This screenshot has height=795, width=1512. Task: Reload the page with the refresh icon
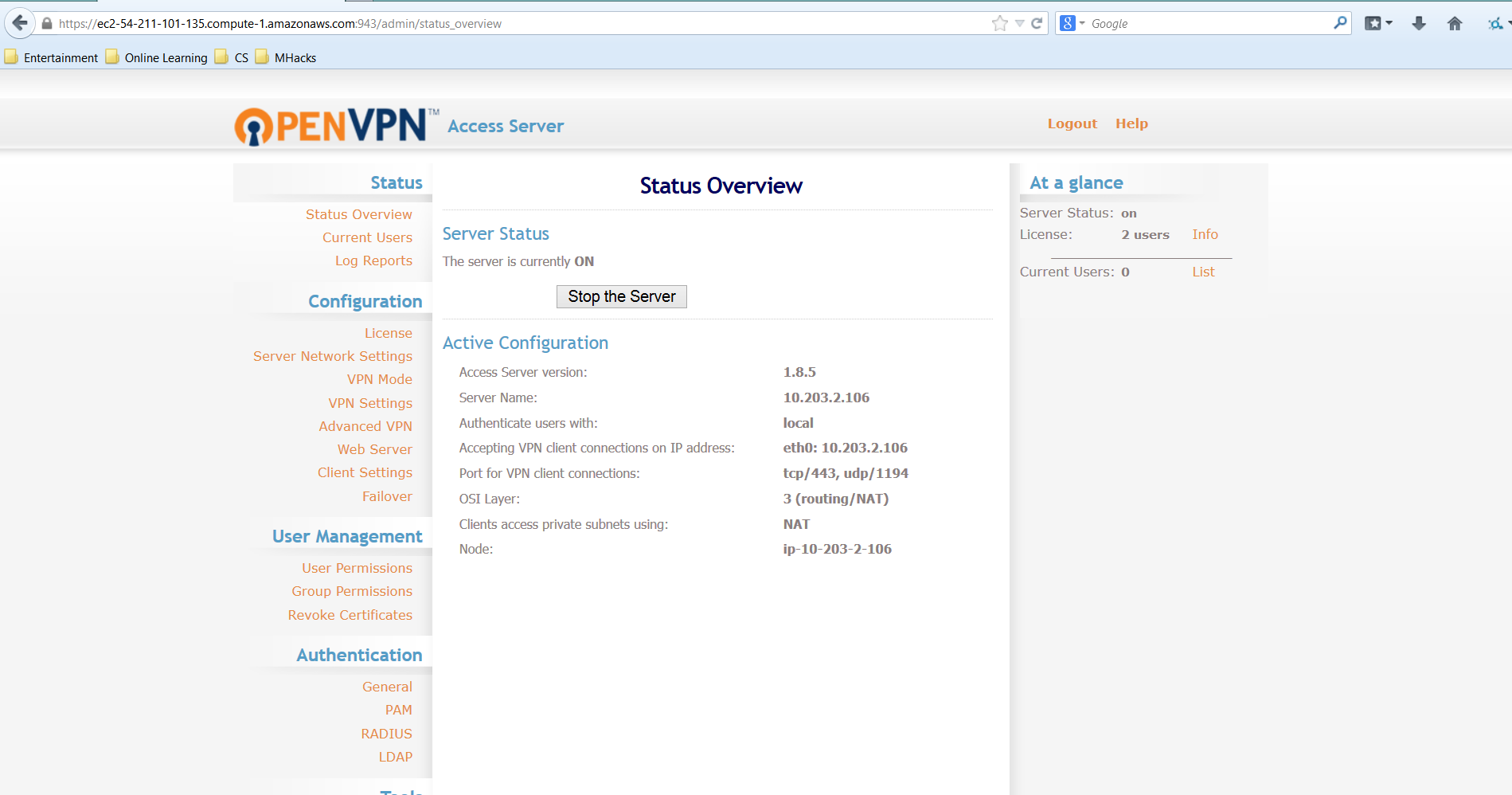pos(1037,24)
